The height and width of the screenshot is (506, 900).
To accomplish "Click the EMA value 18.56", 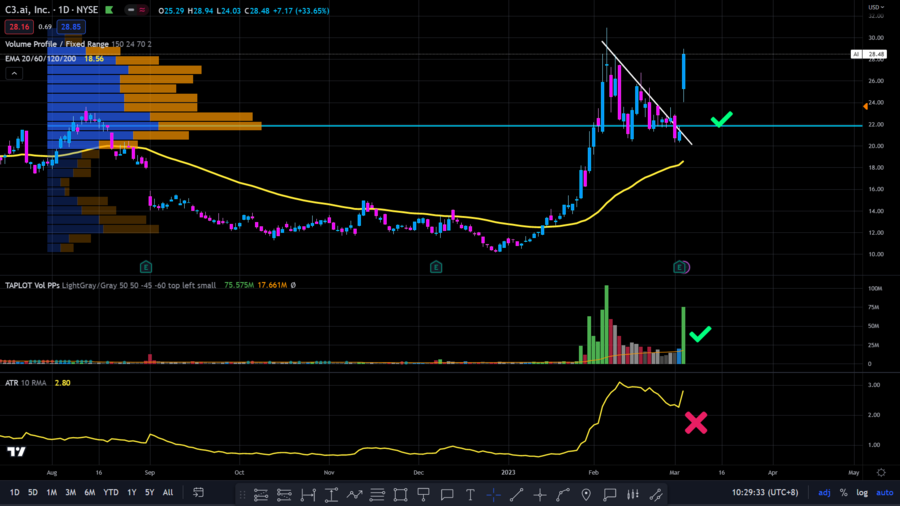I will click(94, 59).
